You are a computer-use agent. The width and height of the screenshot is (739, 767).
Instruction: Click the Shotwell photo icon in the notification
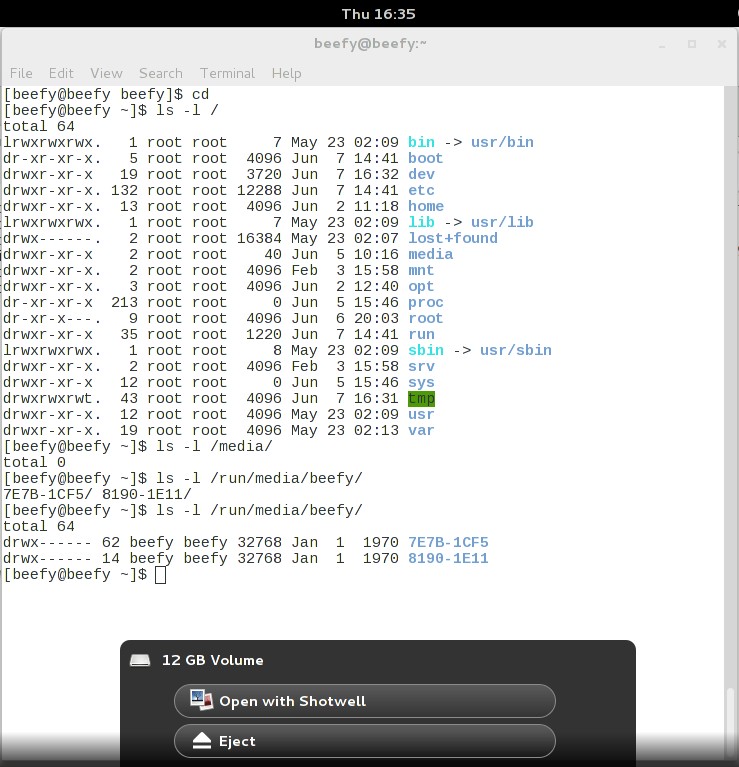click(201, 701)
